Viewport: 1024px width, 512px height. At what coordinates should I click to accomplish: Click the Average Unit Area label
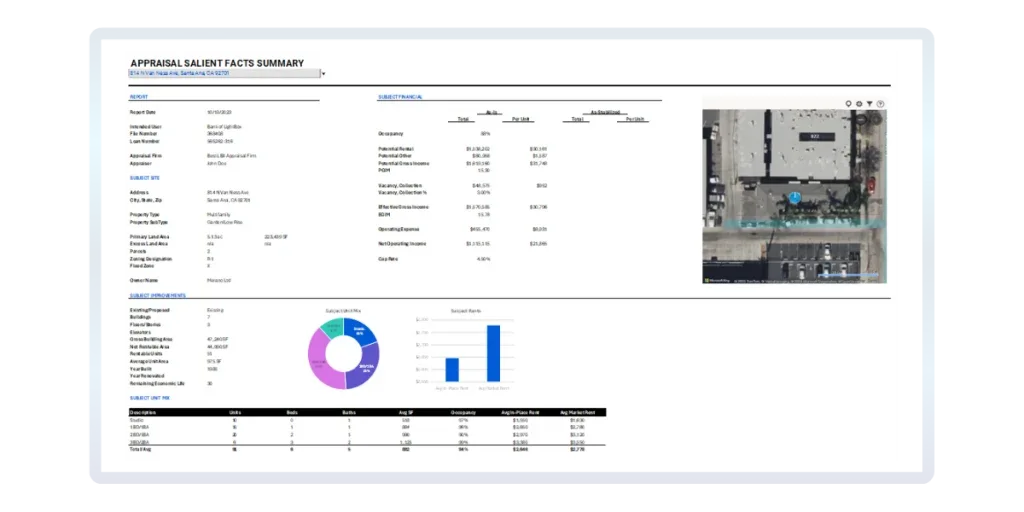tap(150, 362)
